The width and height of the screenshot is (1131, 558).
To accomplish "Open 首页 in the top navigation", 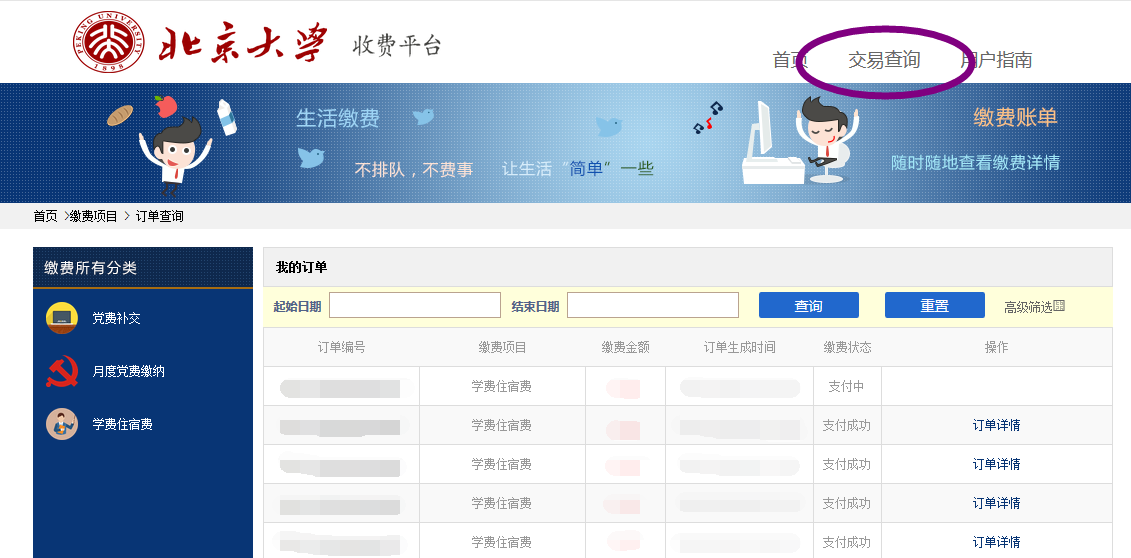I will point(789,60).
